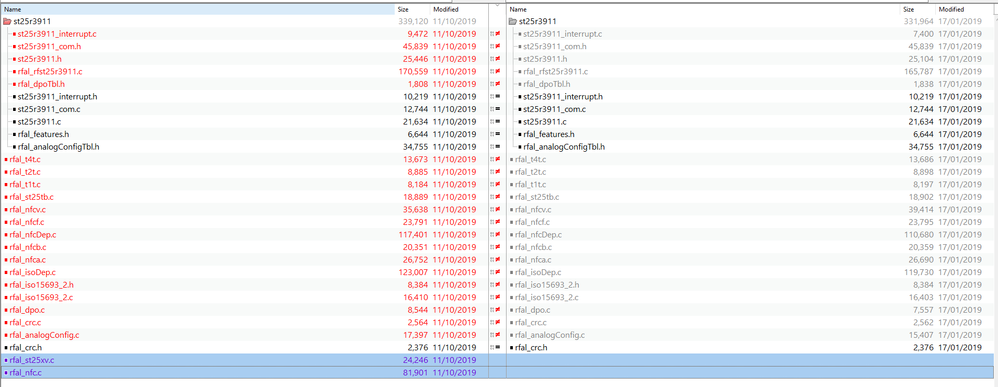This screenshot has height=387, width=998.
Task: Click the equal indicator for st25r3911_interrupt.h
Action: [498, 97]
